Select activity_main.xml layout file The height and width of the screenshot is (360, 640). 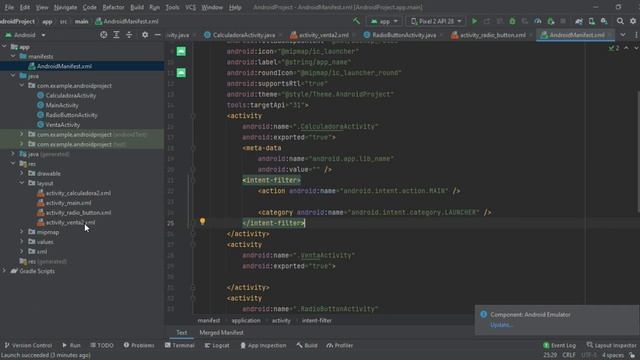[68, 203]
